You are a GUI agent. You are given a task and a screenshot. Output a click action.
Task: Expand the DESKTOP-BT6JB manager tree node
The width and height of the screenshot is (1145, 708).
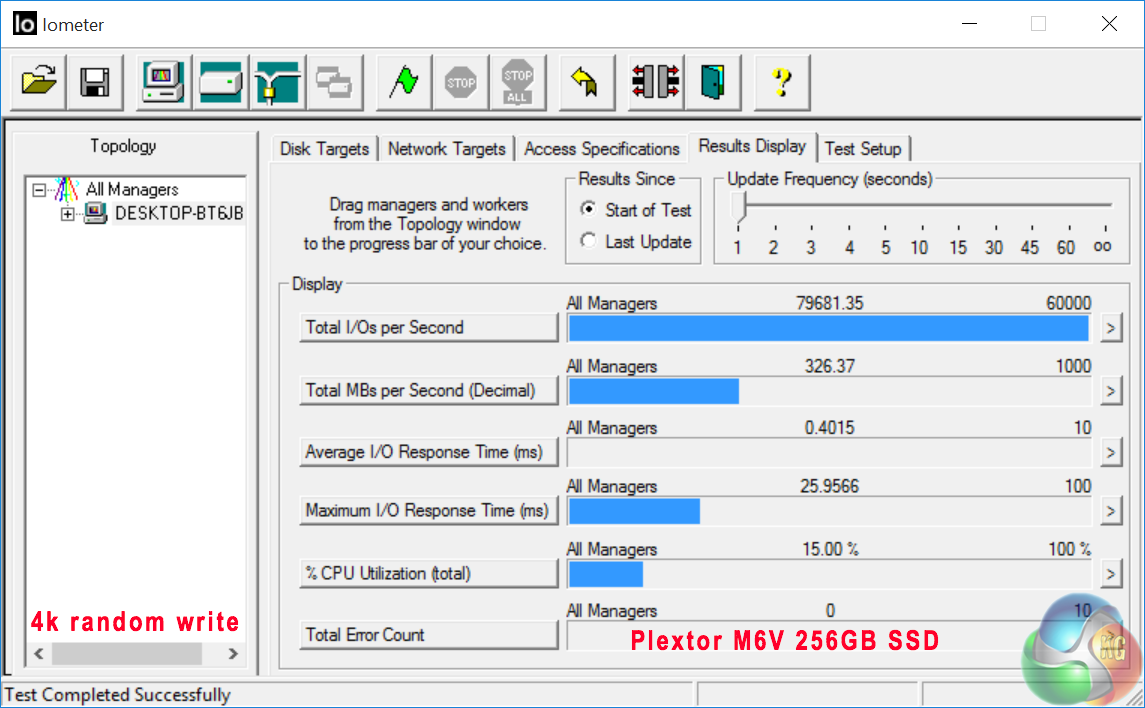68,213
